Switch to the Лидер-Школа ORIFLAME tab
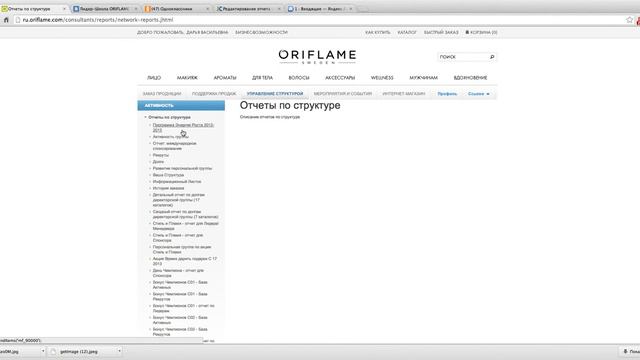Screen dimensions: 640x360 pyautogui.click(x=104, y=9)
